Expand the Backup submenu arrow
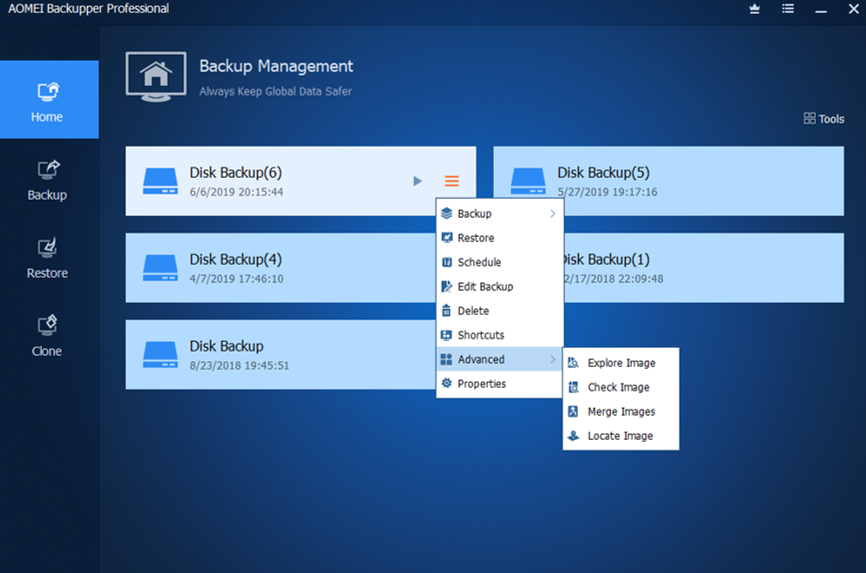The height and width of the screenshot is (573, 866). tap(552, 214)
